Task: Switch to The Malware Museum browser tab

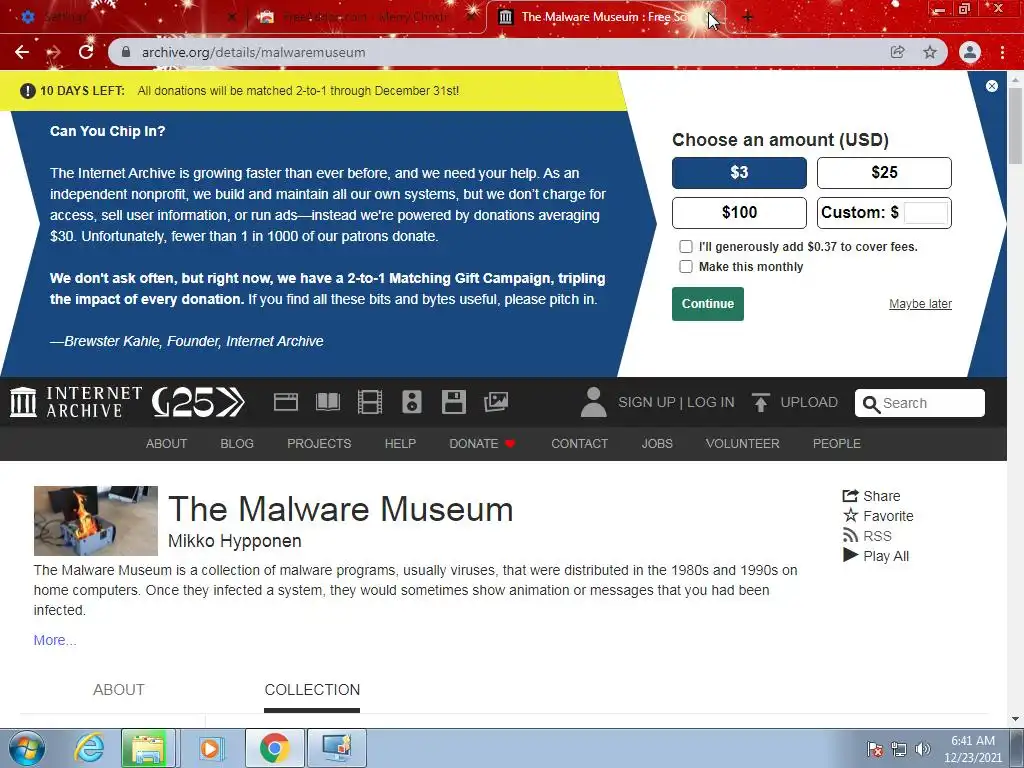Action: point(604,18)
